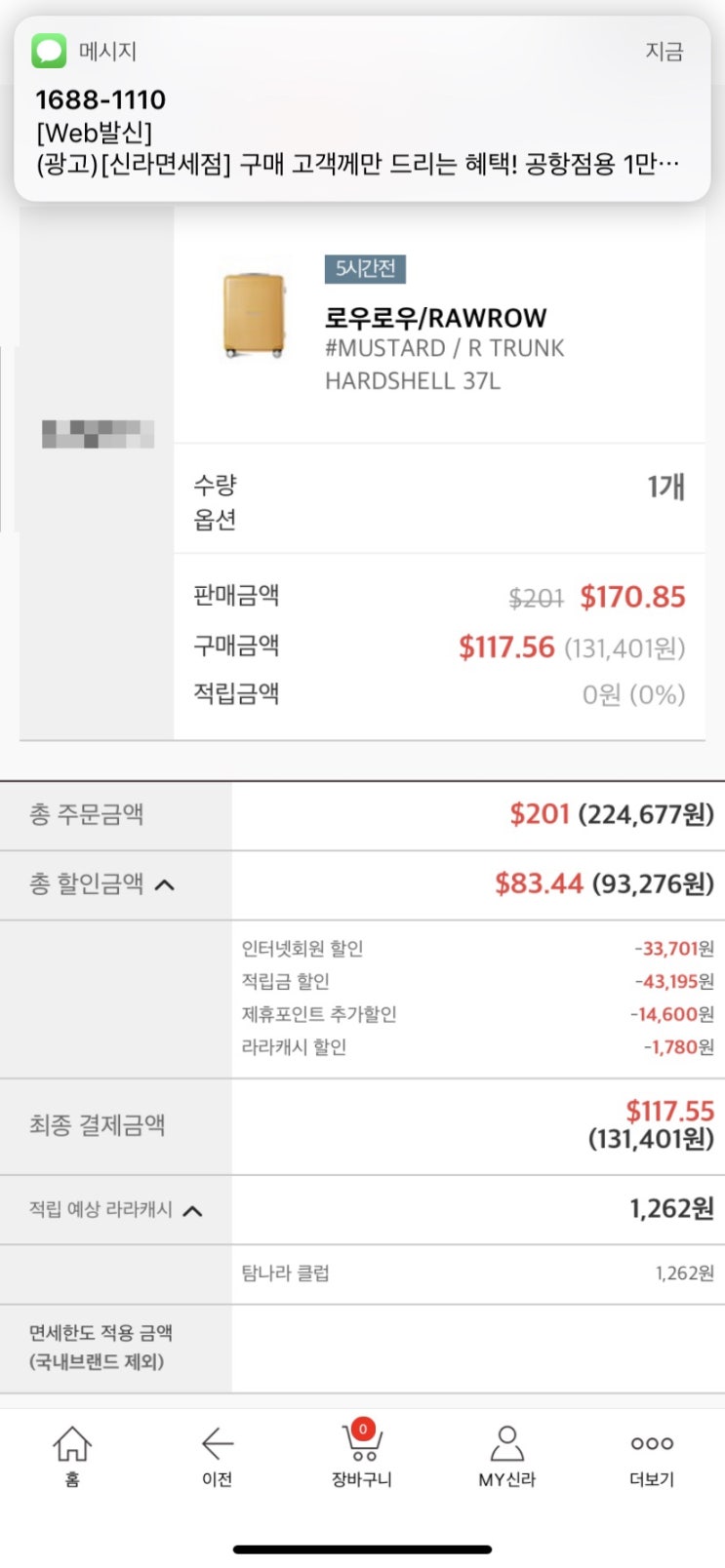725x1568 pixels.
Task: Tap the 탐나라 클럽 row
Action: [478, 1274]
